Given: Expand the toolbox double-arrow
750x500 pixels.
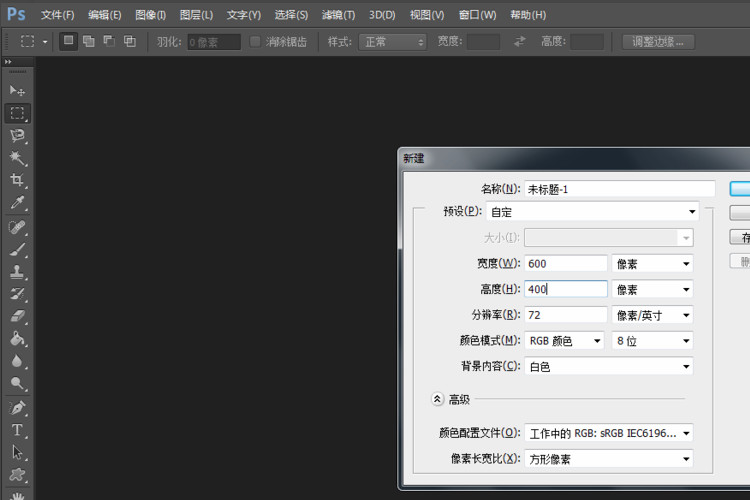Looking at the screenshot, I should pyautogui.click(x=8, y=62).
